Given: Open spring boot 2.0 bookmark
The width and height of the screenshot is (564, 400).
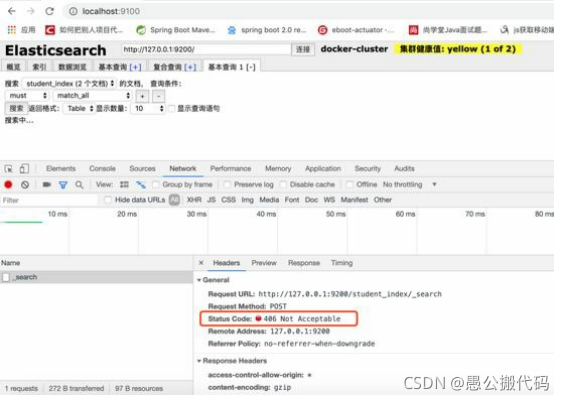Looking at the screenshot, I should coord(267,30).
